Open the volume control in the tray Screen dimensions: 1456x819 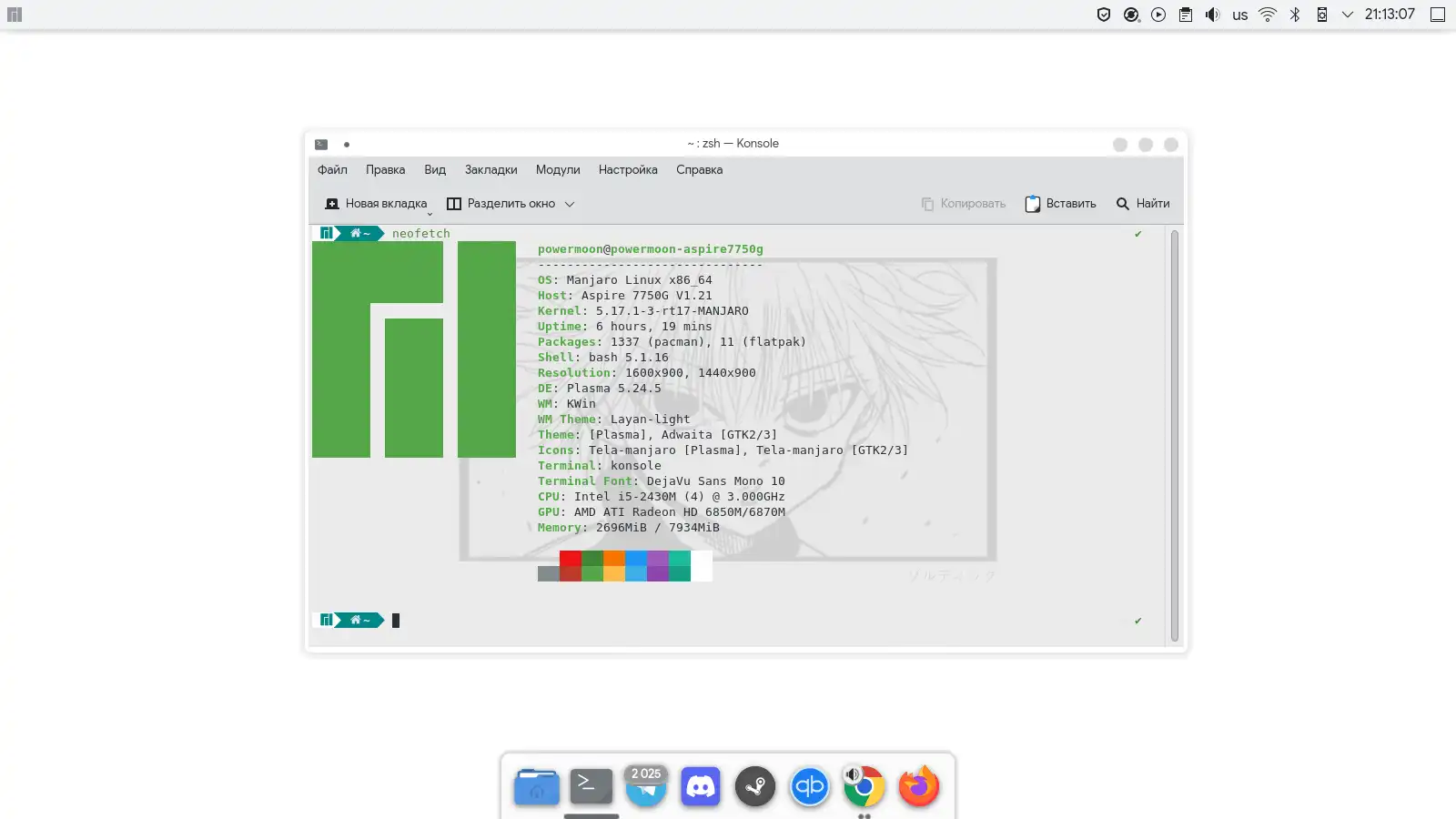tap(1212, 15)
